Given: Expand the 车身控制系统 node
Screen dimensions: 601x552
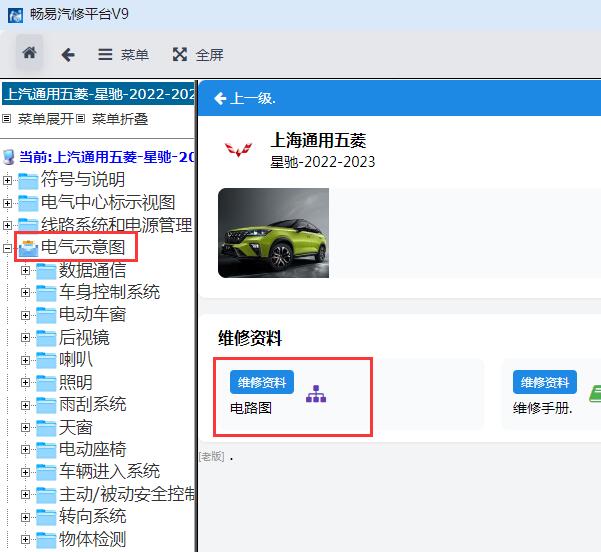Looking at the screenshot, I should [x=25, y=293].
